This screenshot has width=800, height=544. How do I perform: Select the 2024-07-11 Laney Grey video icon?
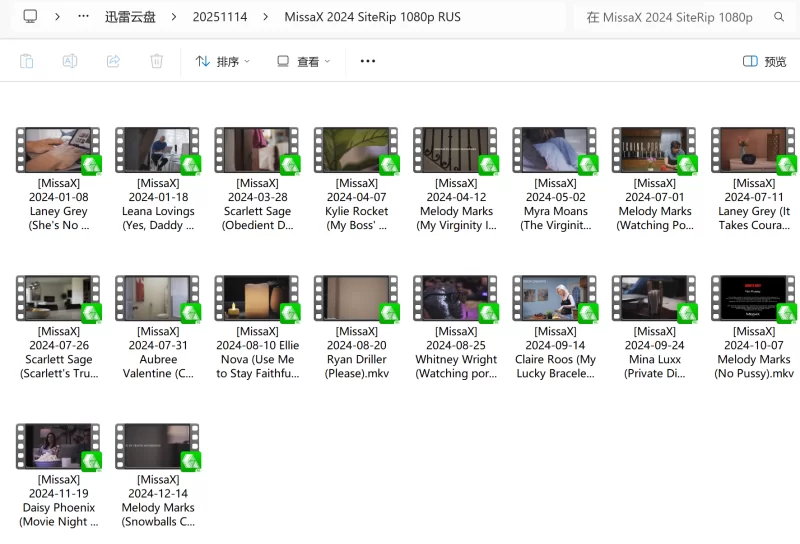(x=754, y=150)
